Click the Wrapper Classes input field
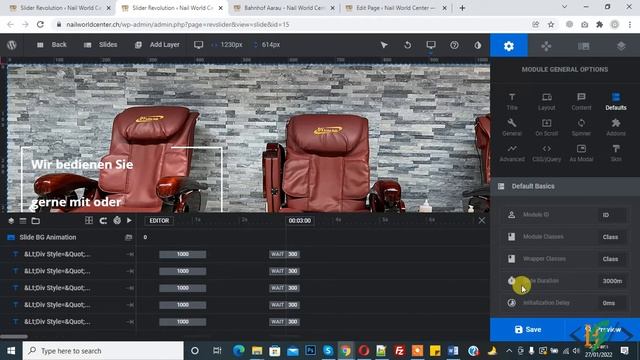Viewport: 640px width, 360px height. click(x=612, y=259)
